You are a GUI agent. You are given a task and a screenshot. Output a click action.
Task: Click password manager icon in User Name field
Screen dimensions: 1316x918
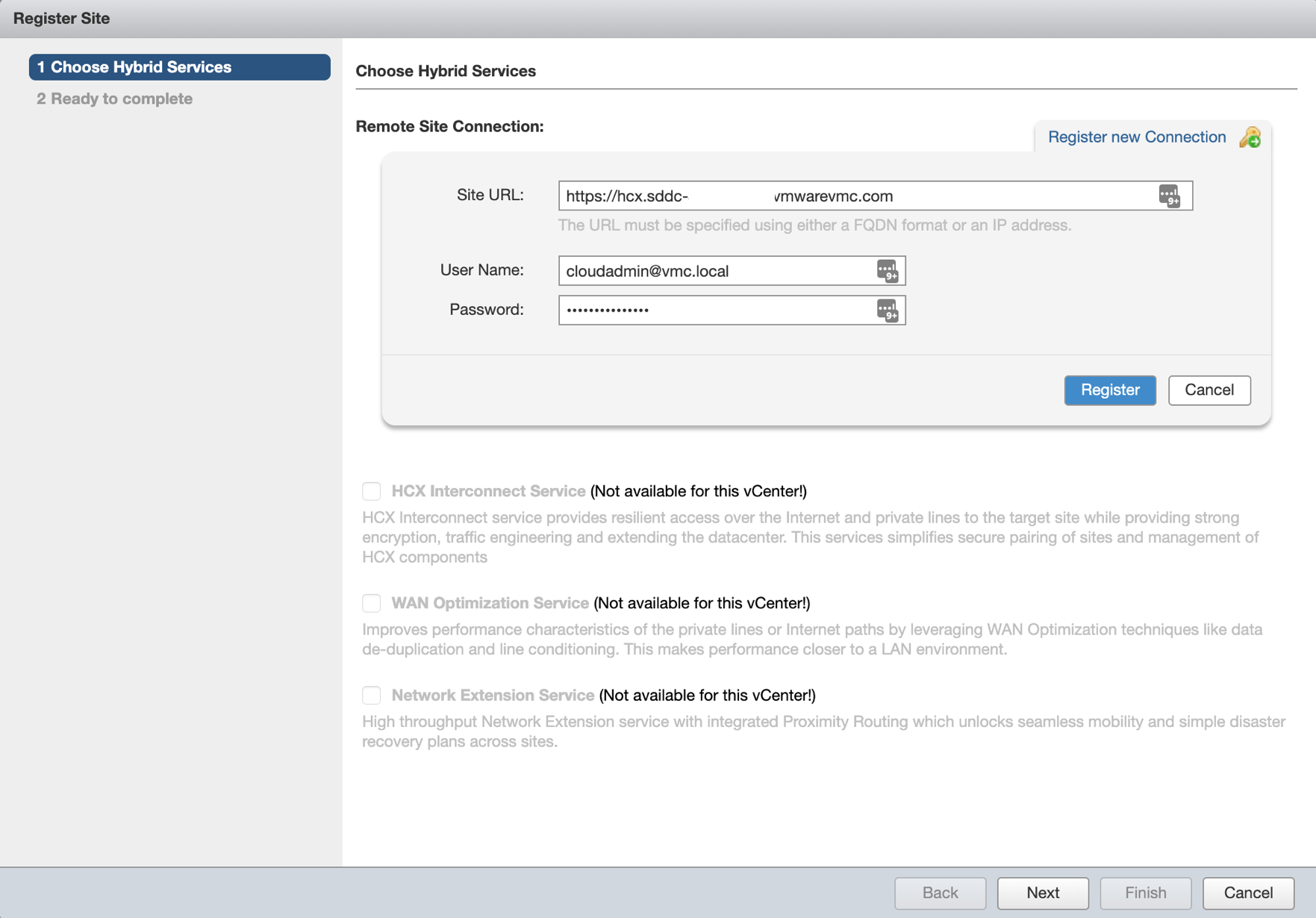[887, 271]
